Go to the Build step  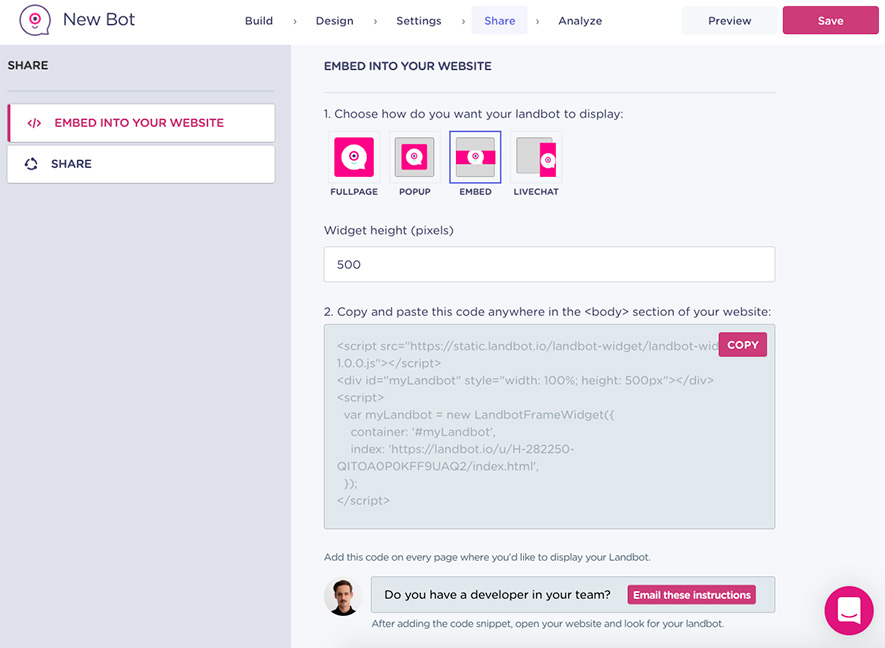click(259, 21)
